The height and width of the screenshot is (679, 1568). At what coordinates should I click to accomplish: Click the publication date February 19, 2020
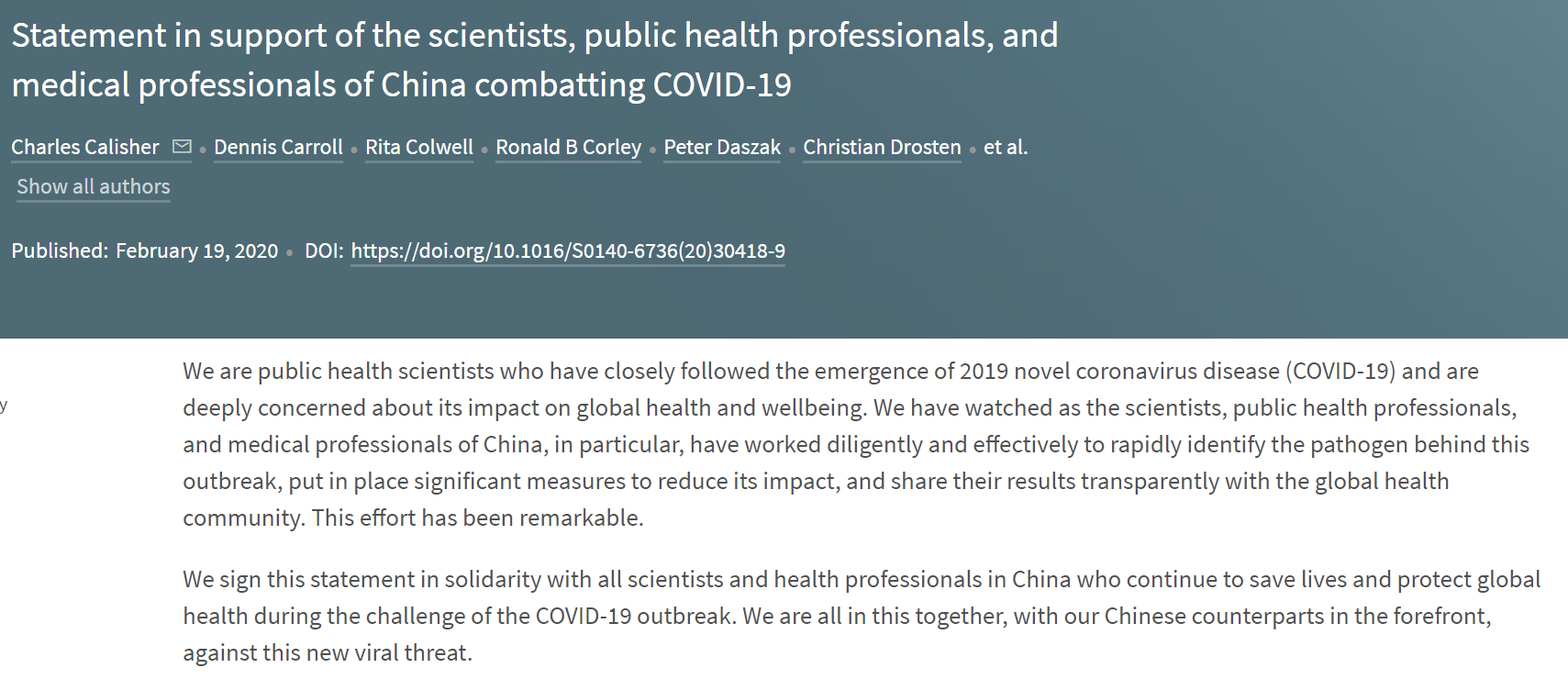pyautogui.click(x=196, y=250)
